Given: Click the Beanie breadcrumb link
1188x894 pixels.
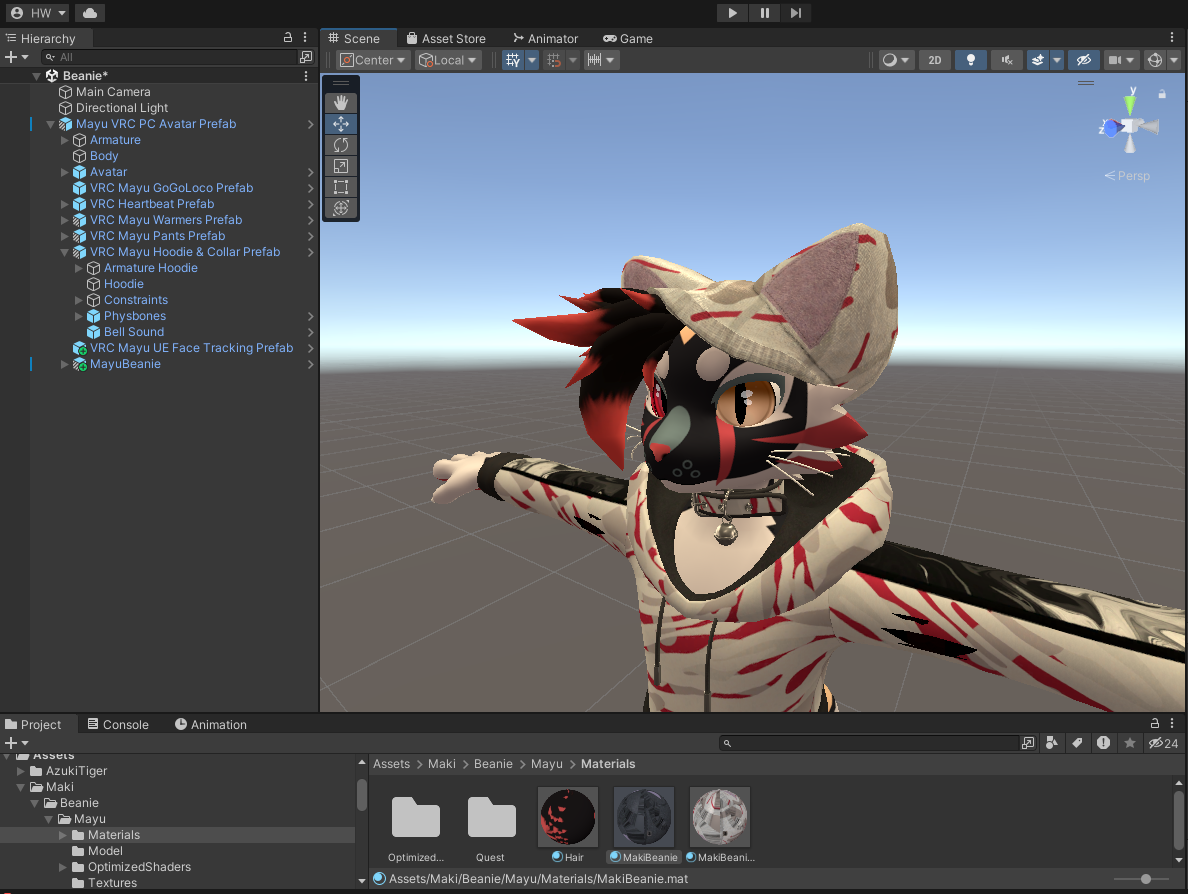Looking at the screenshot, I should pyautogui.click(x=493, y=764).
